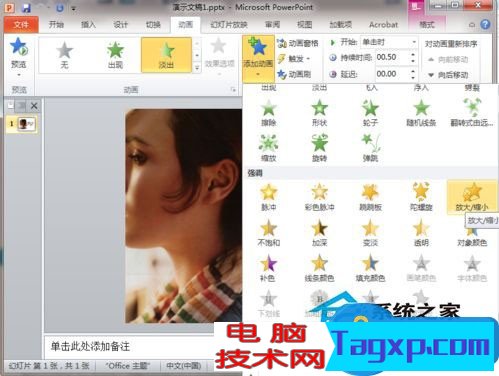
Task: Open the 触发 trigger dropdown
Action: (295, 59)
